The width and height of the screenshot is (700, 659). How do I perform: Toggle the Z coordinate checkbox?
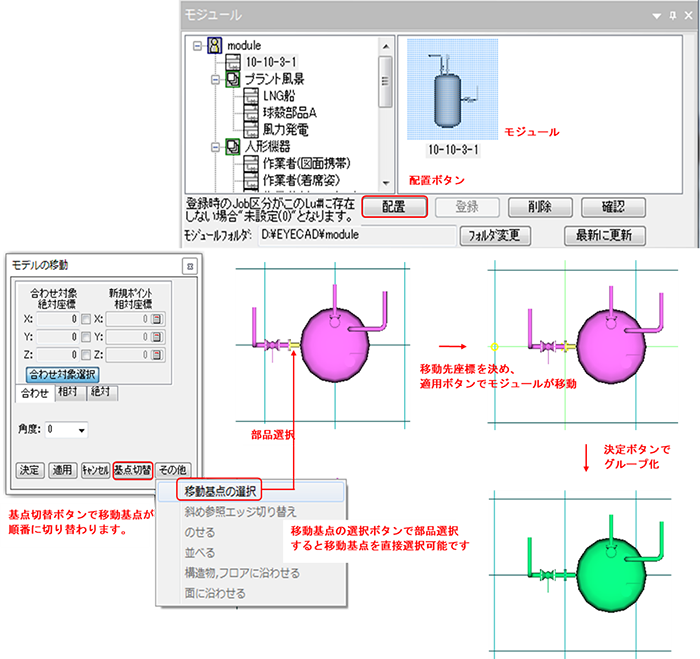(86, 355)
